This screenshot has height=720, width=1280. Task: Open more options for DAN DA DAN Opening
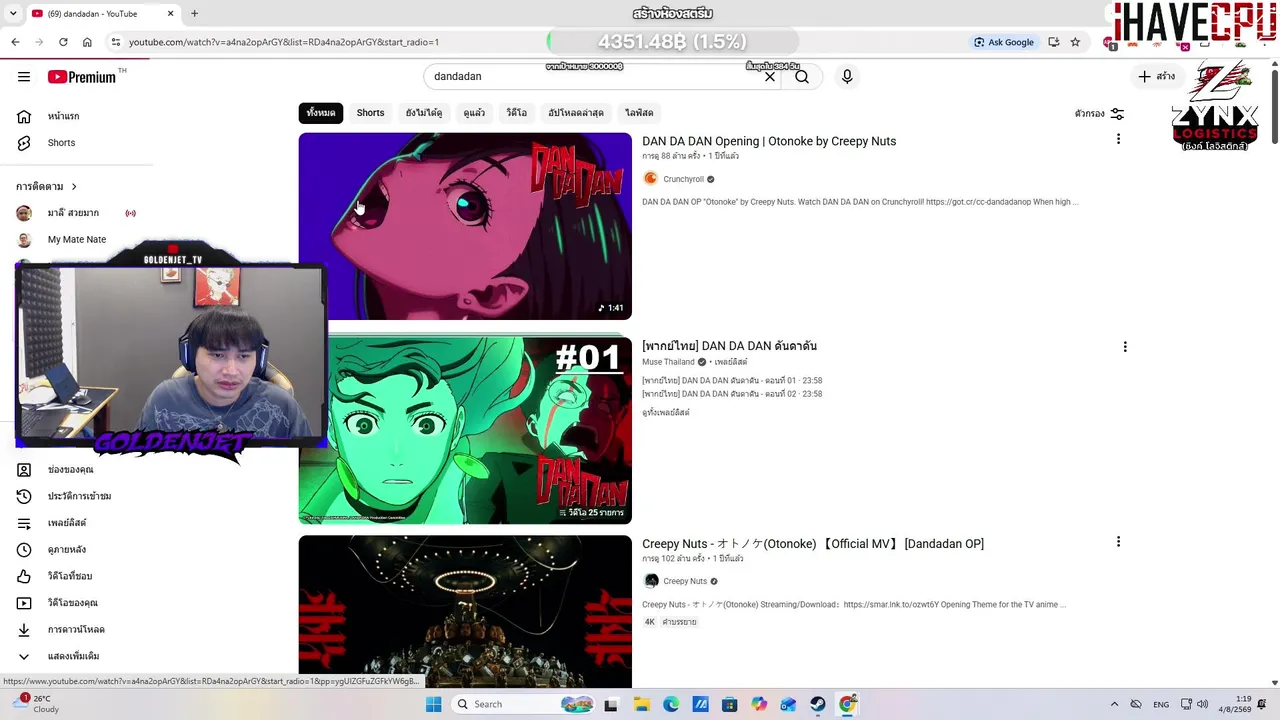[1118, 139]
